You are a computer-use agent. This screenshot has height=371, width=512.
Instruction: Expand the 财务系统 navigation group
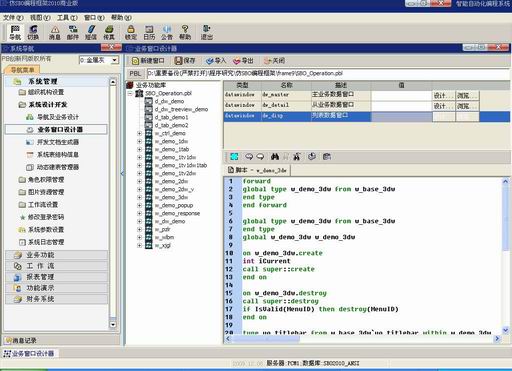(57, 299)
